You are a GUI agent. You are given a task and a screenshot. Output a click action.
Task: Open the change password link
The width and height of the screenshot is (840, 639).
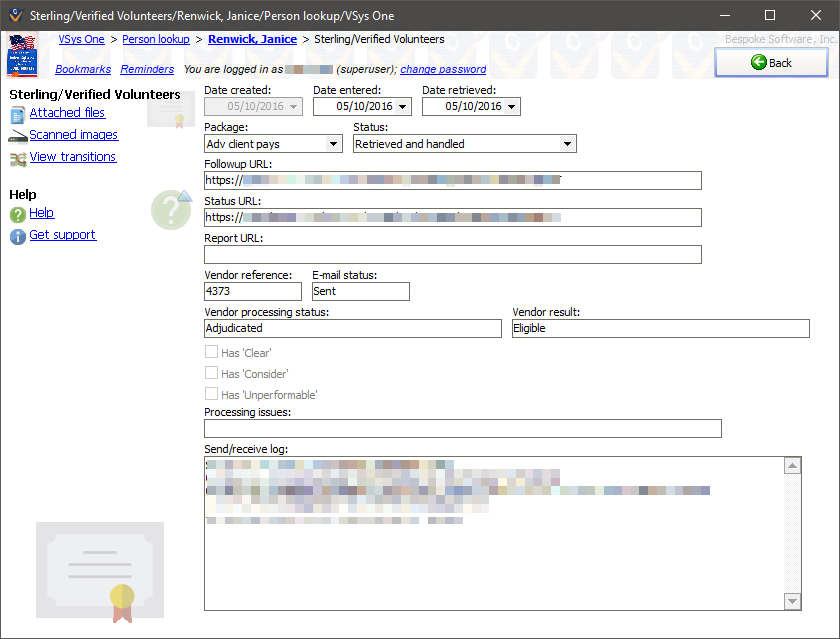point(443,70)
